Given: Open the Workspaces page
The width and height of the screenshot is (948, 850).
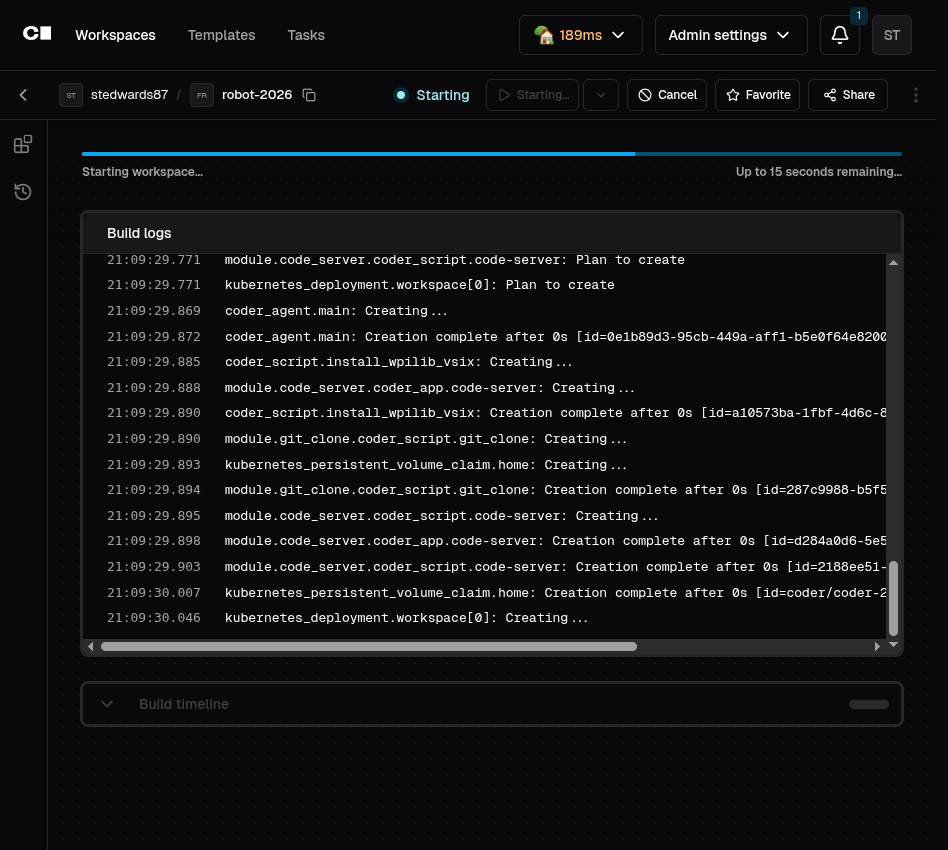Looking at the screenshot, I should tap(115, 35).
